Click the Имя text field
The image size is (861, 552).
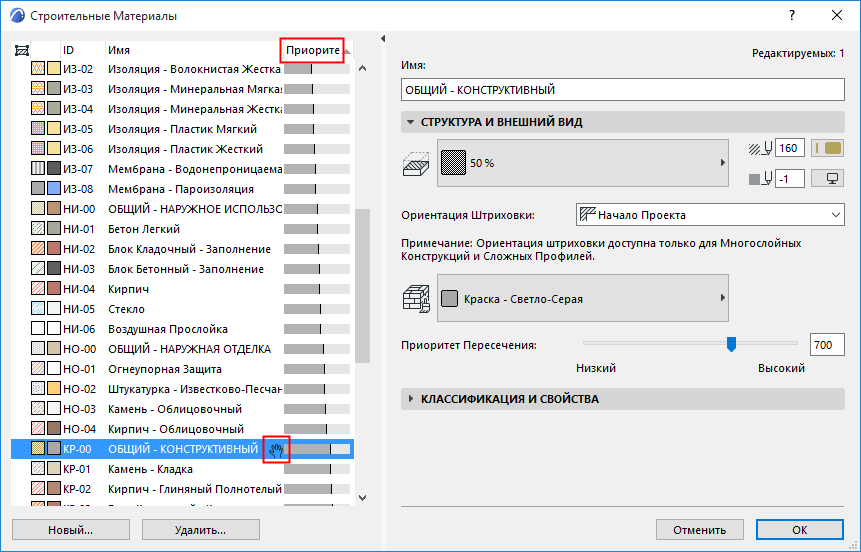click(x=623, y=90)
